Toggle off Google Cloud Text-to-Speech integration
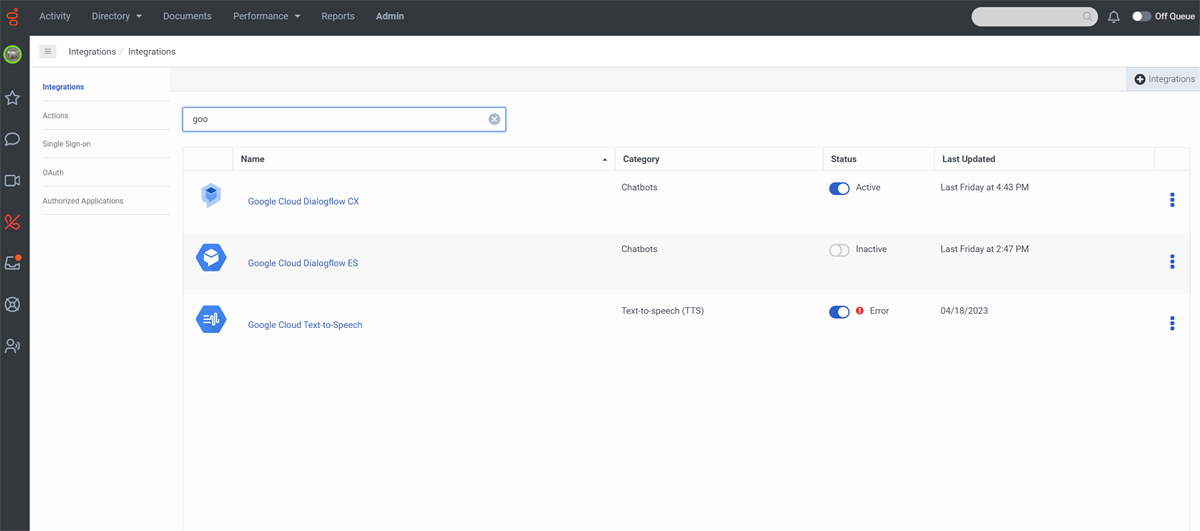This screenshot has height=531, width=1200. 839,312
